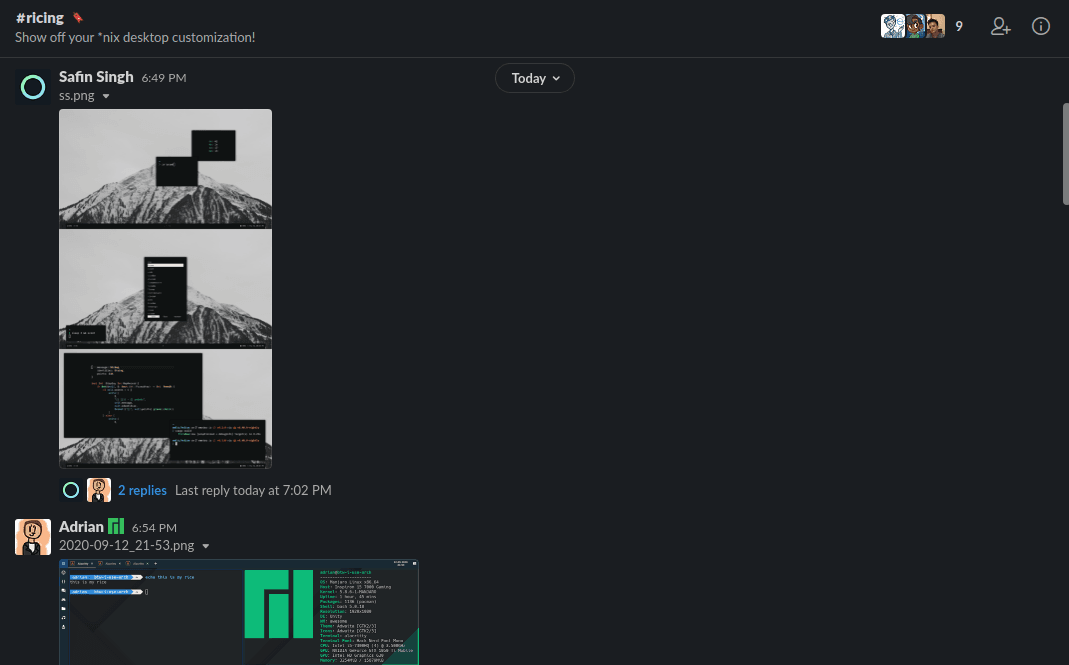
Task: Open the 2020-09-12_21-53.png file options arrow
Action: point(206,546)
